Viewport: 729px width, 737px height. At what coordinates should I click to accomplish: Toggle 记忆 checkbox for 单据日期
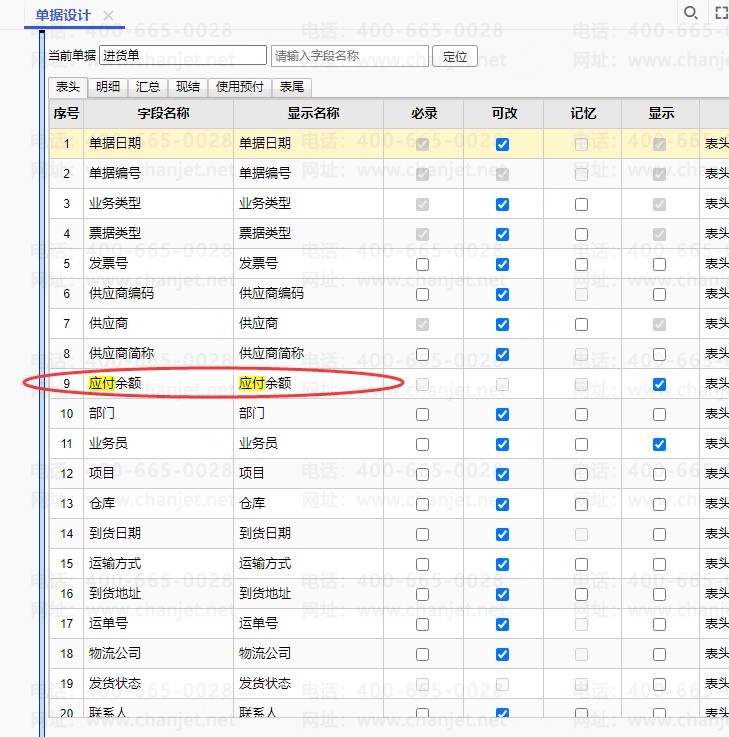581,144
